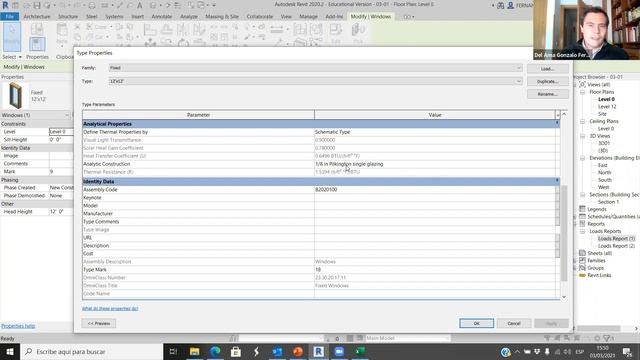
Task: Collapse Floor Plans node in Project Browser
Action: (582, 92)
